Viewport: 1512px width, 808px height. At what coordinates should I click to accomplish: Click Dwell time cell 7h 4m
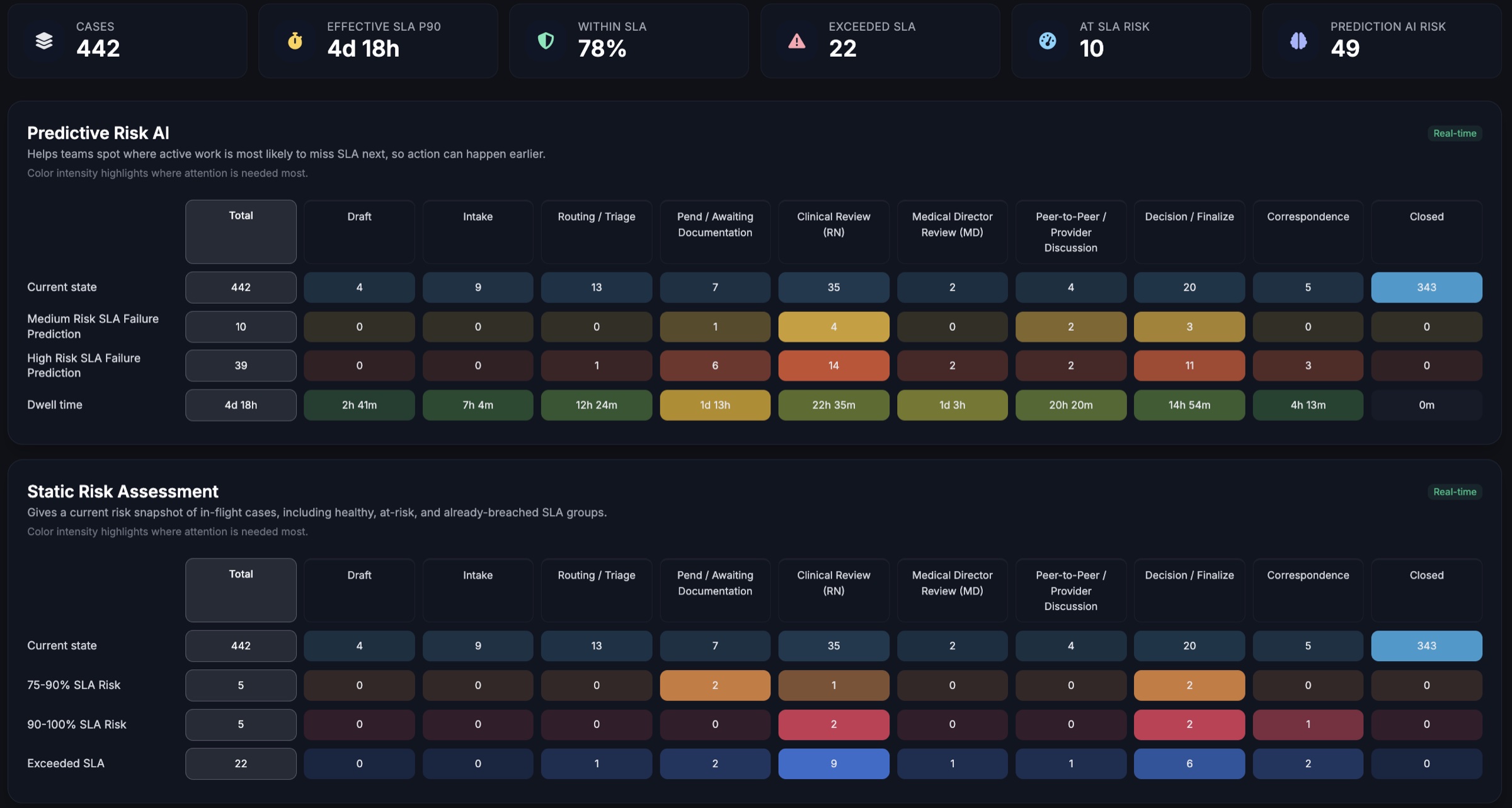tap(478, 405)
